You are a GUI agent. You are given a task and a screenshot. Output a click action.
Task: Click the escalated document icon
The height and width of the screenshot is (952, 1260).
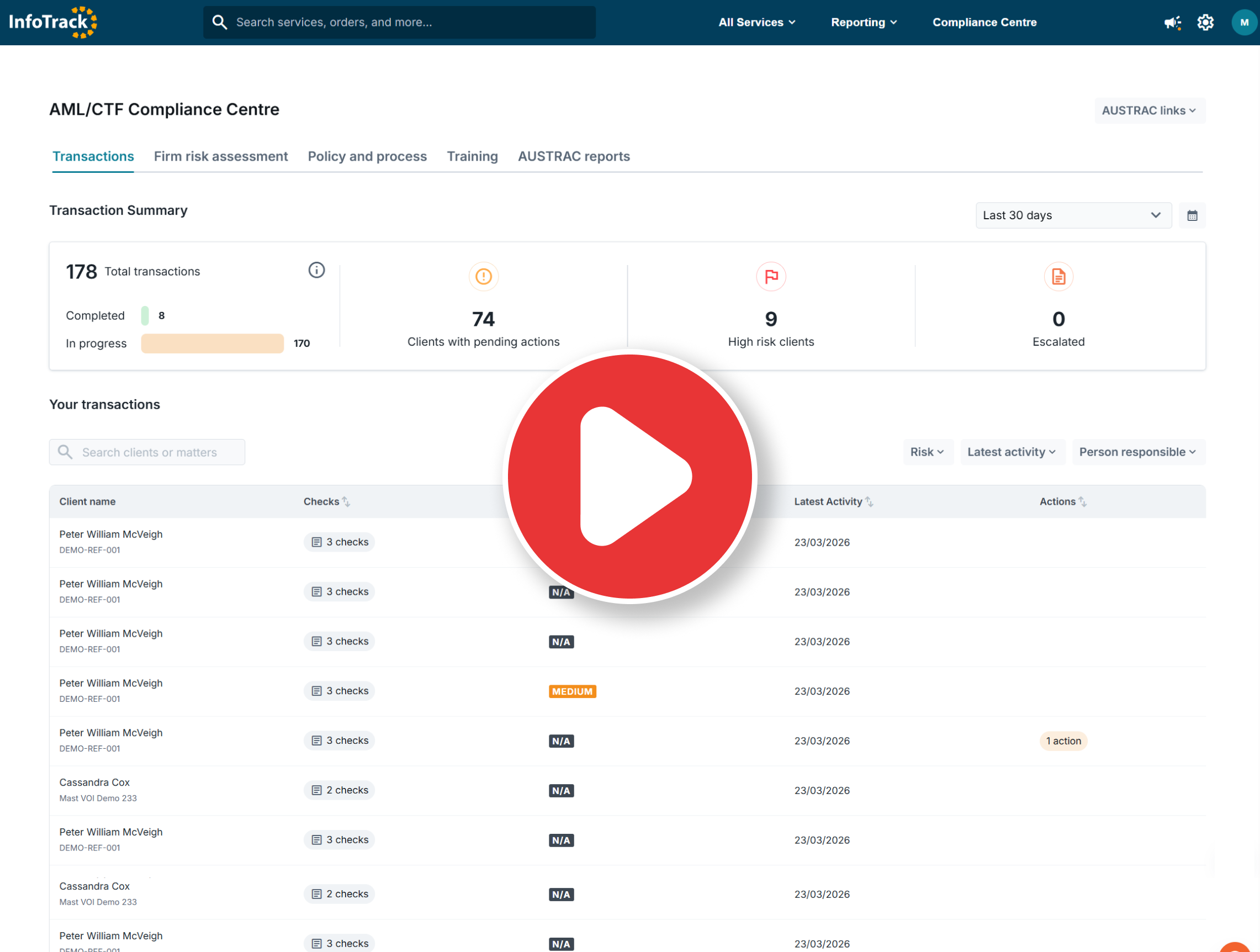(1058, 277)
